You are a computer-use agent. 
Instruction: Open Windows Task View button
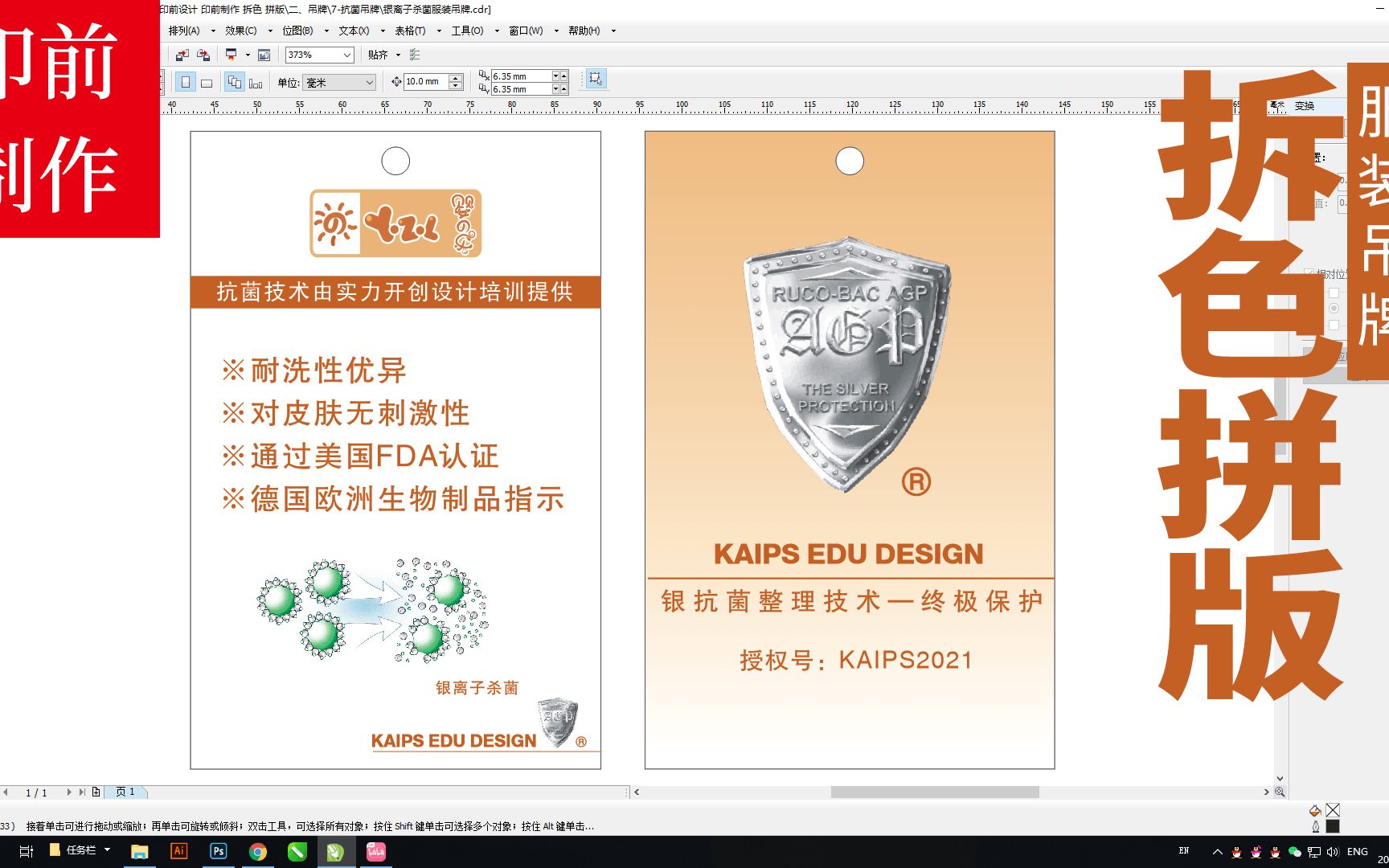(x=26, y=851)
